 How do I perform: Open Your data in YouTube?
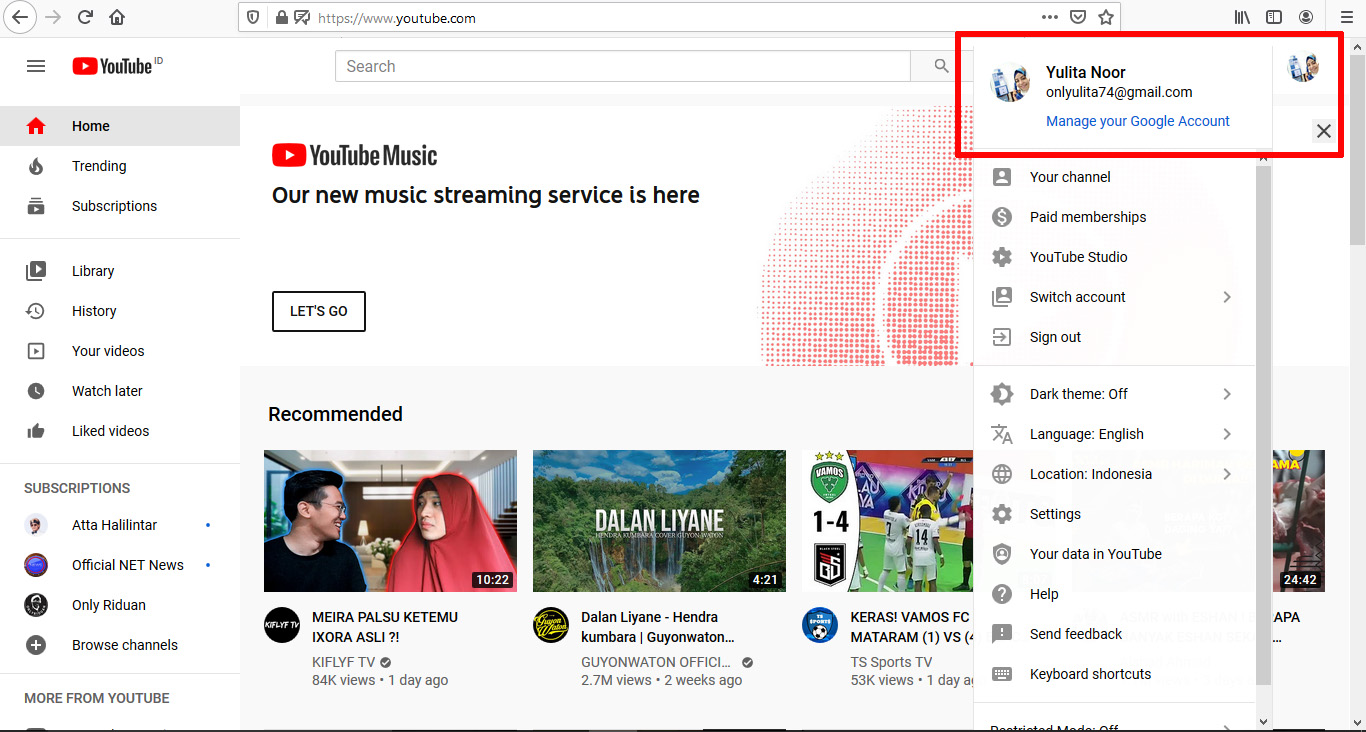click(1095, 553)
